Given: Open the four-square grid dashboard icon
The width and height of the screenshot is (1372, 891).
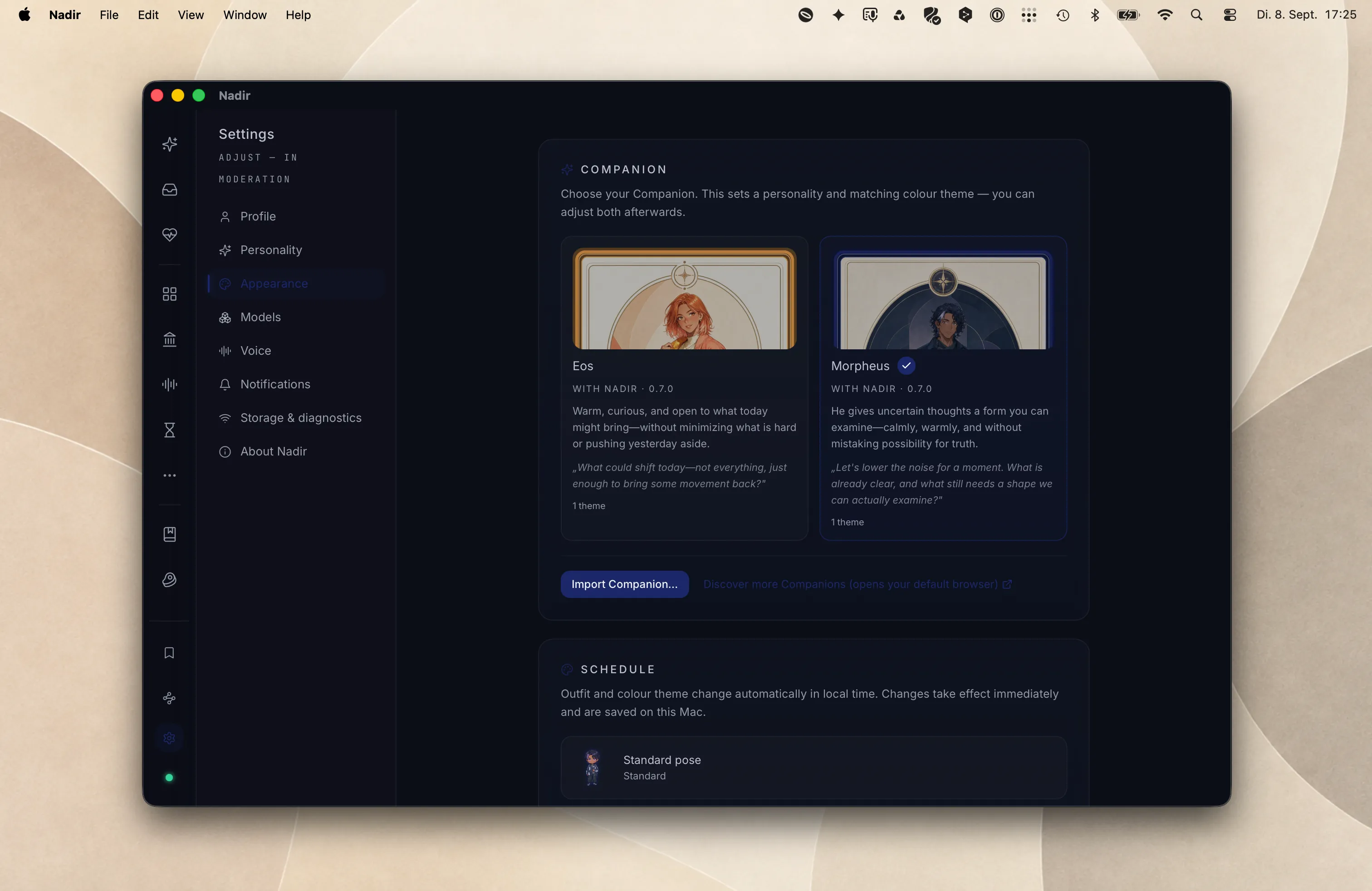Looking at the screenshot, I should (170, 294).
